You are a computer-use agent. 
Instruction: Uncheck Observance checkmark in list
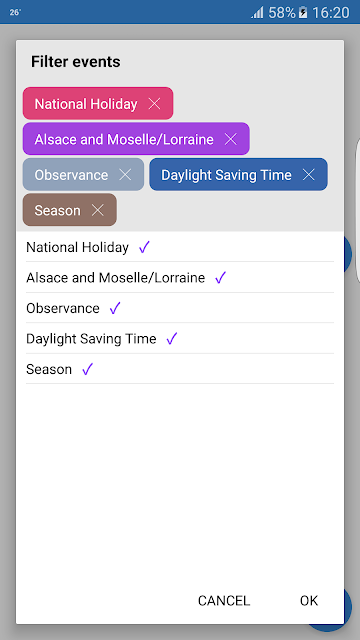pyautogui.click(x=115, y=308)
